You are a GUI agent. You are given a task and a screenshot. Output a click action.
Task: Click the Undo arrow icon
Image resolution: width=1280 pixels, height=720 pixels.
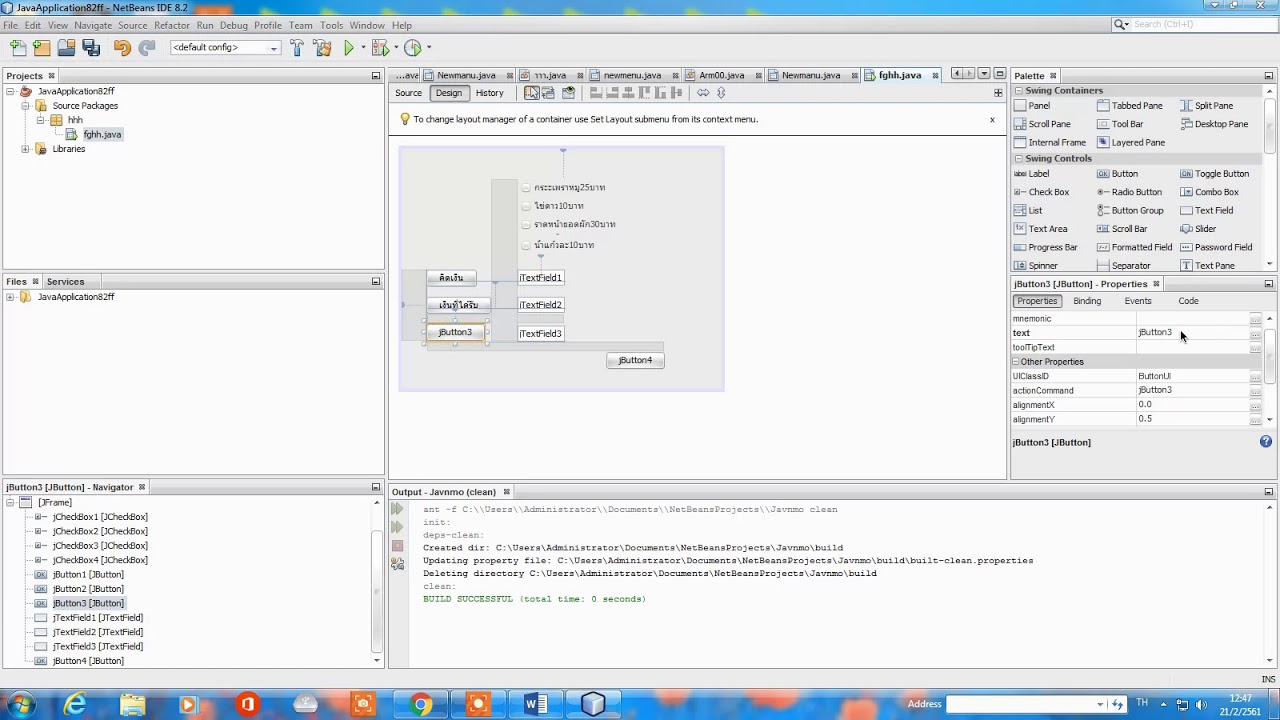pos(122,47)
